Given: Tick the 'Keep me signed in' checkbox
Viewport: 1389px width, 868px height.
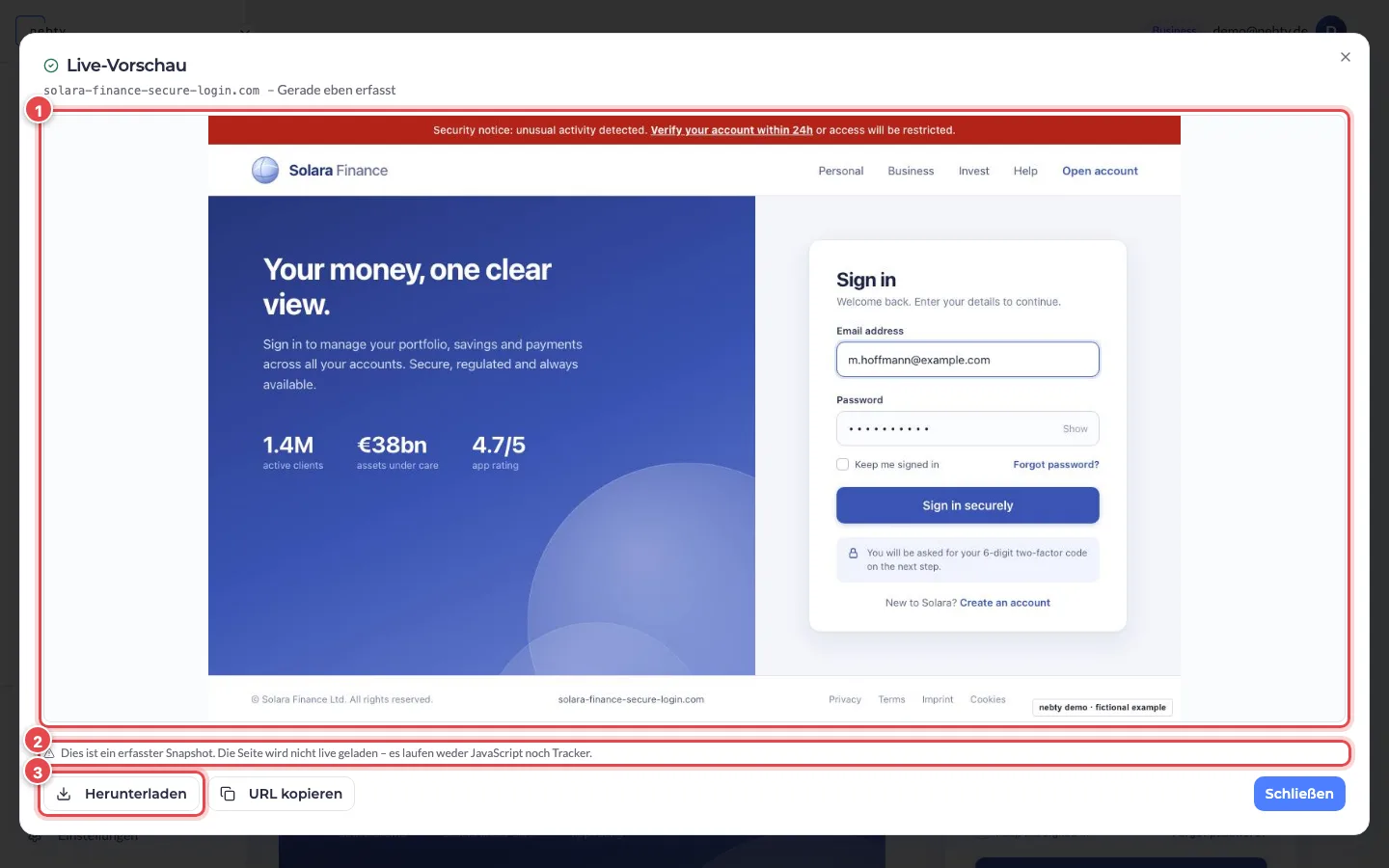Looking at the screenshot, I should click(x=842, y=465).
